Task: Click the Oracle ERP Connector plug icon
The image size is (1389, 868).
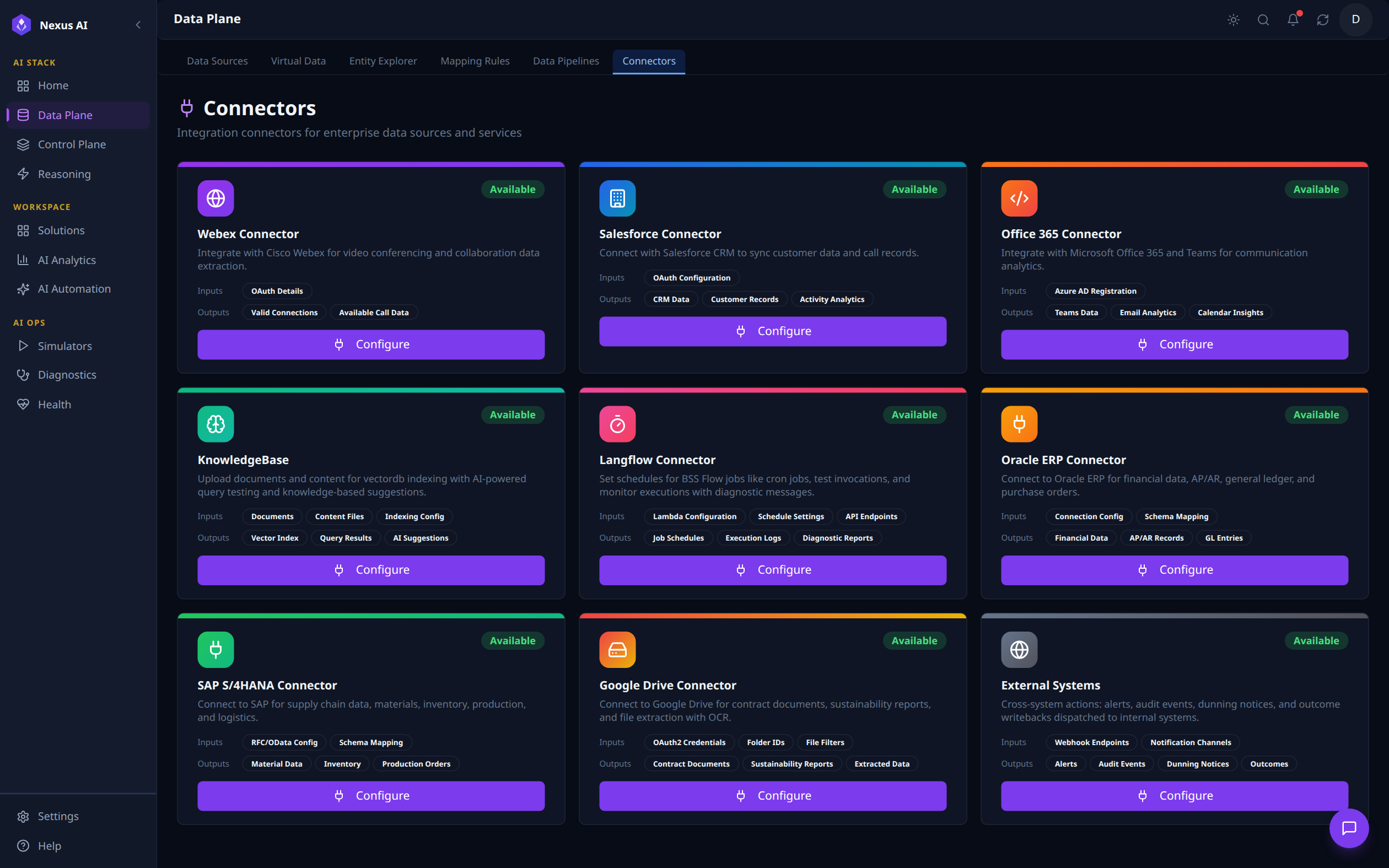Action: 1019,424
